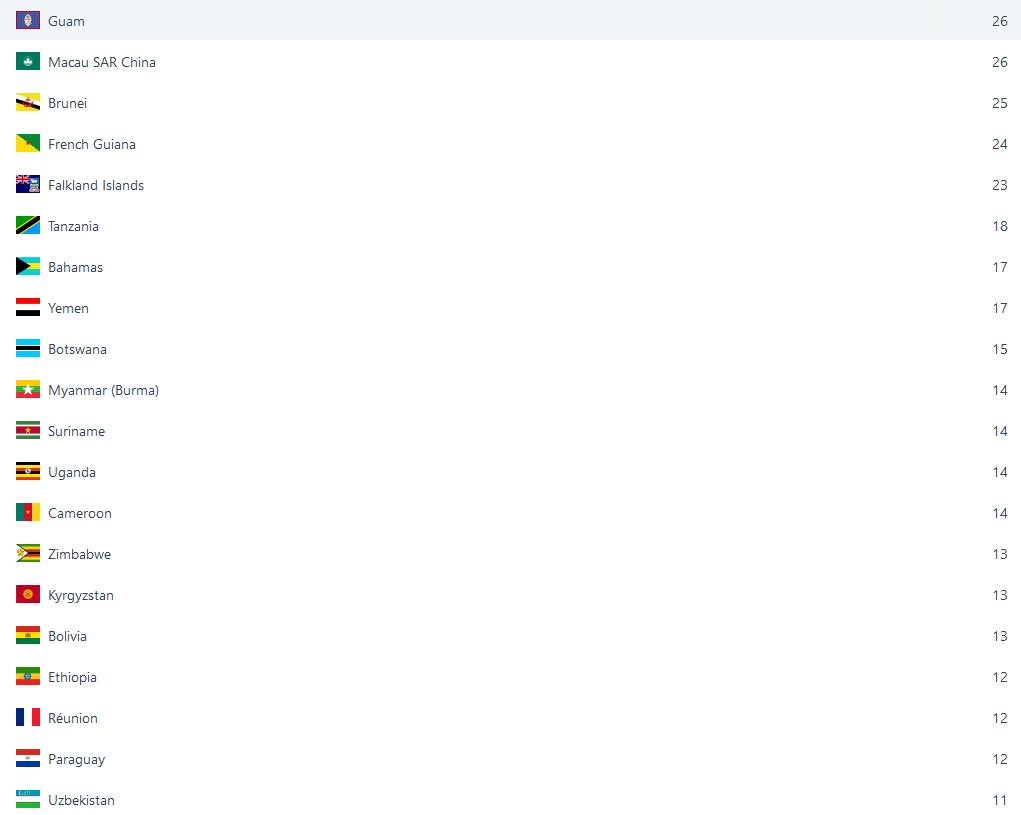Open the French Guiana country entry

tap(91, 144)
